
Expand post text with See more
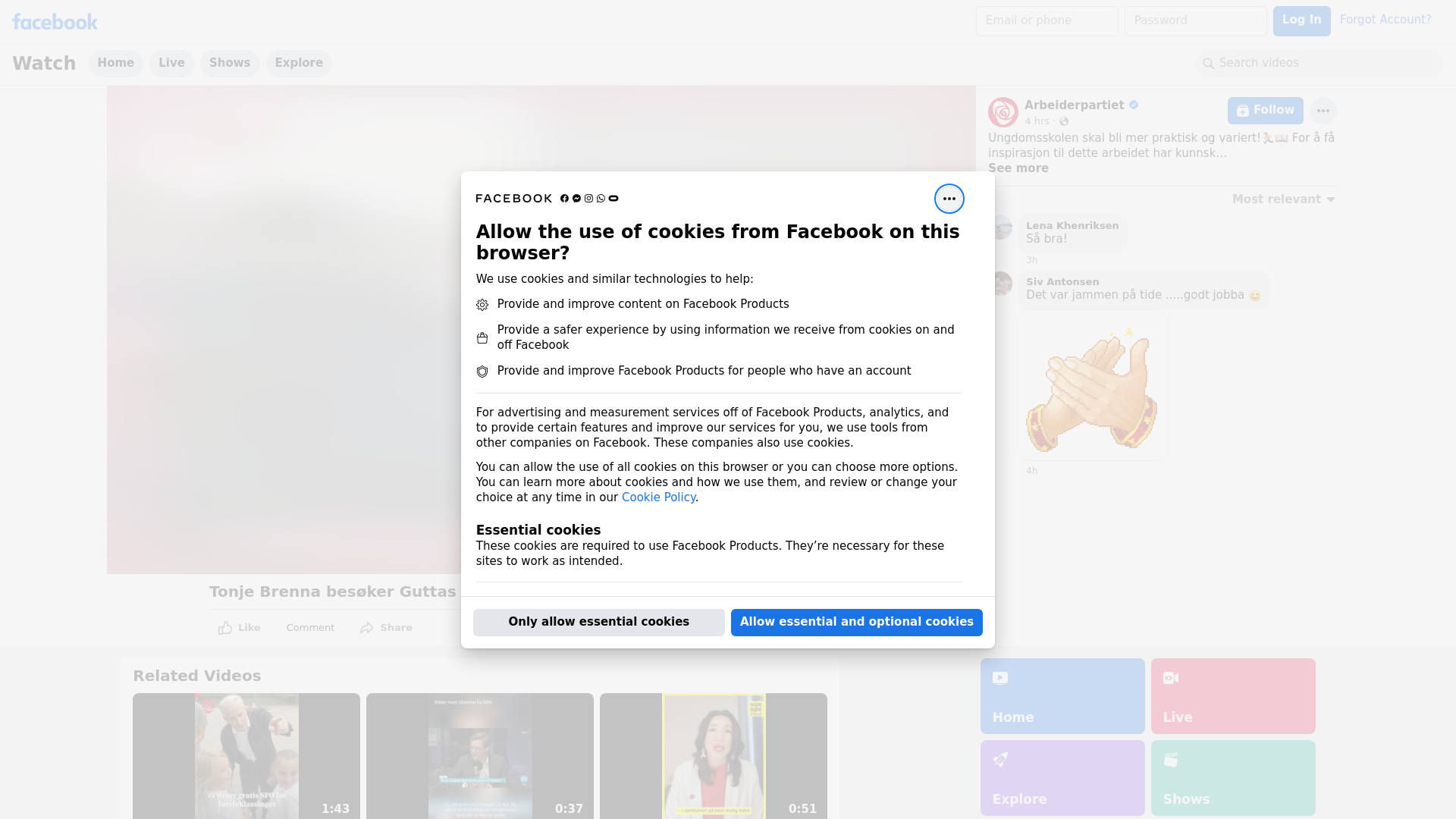[x=1018, y=168]
